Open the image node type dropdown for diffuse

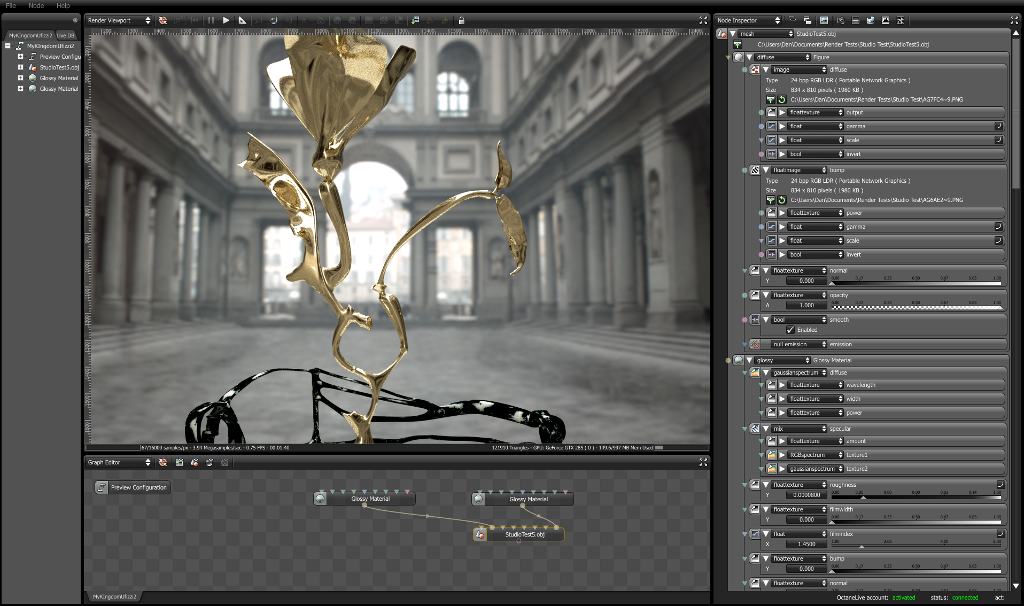(x=799, y=69)
